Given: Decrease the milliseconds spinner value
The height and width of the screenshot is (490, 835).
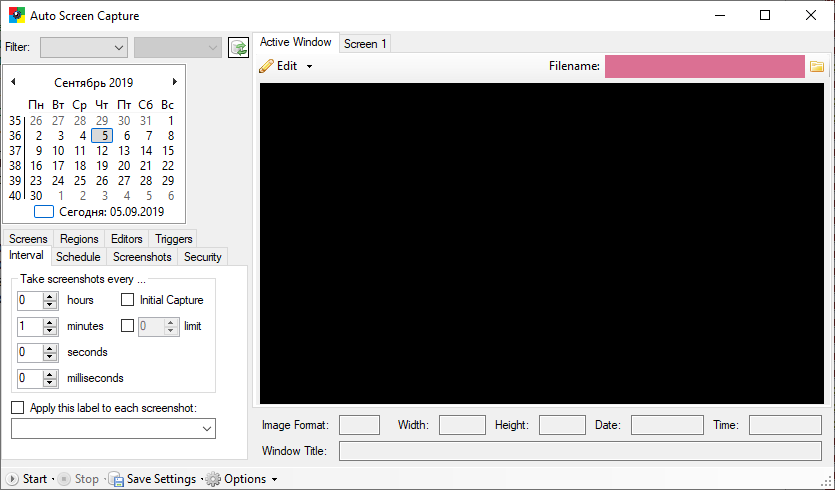Looking at the screenshot, I should pyautogui.click(x=50, y=383).
